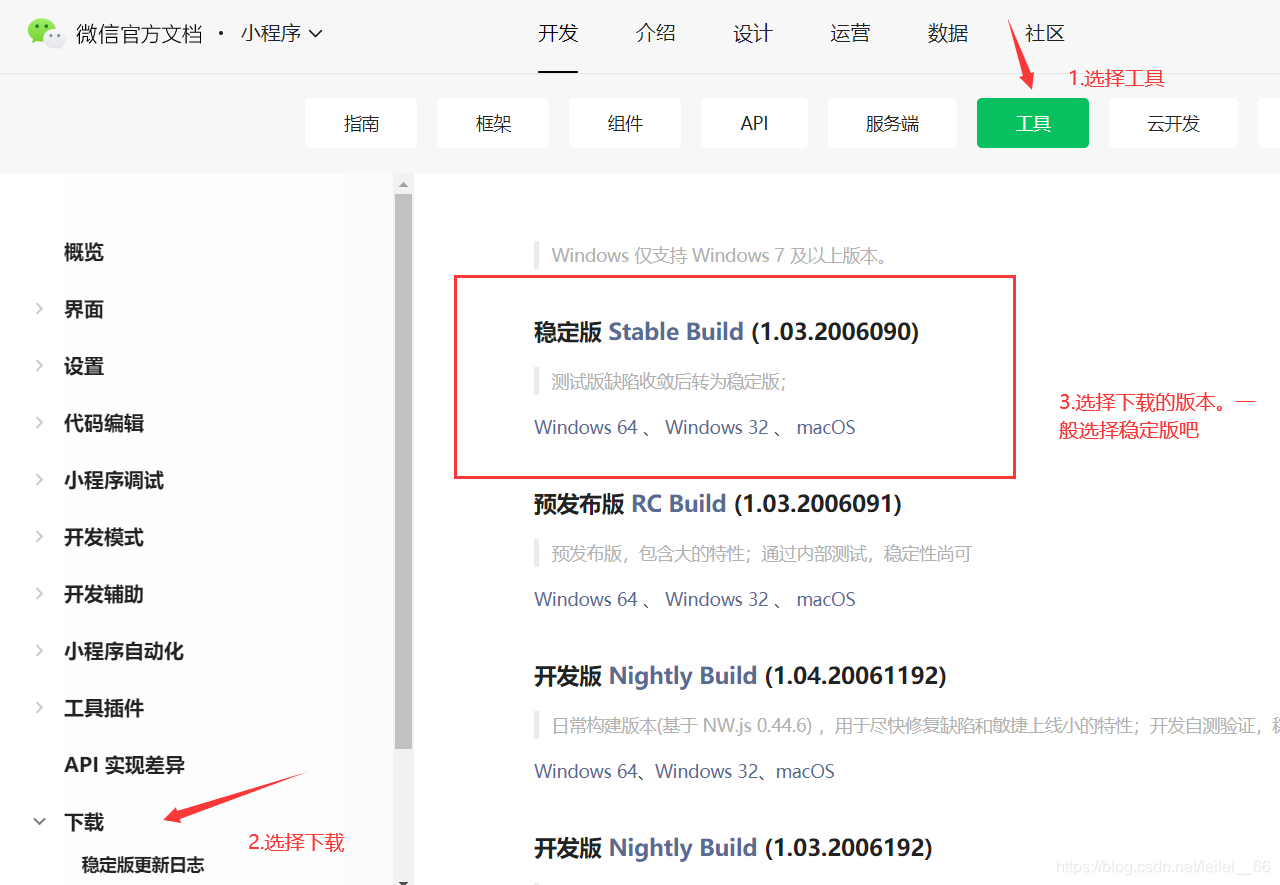Open 小程序自动化 sidebar item
The height and width of the screenshot is (885, 1280).
[124, 651]
